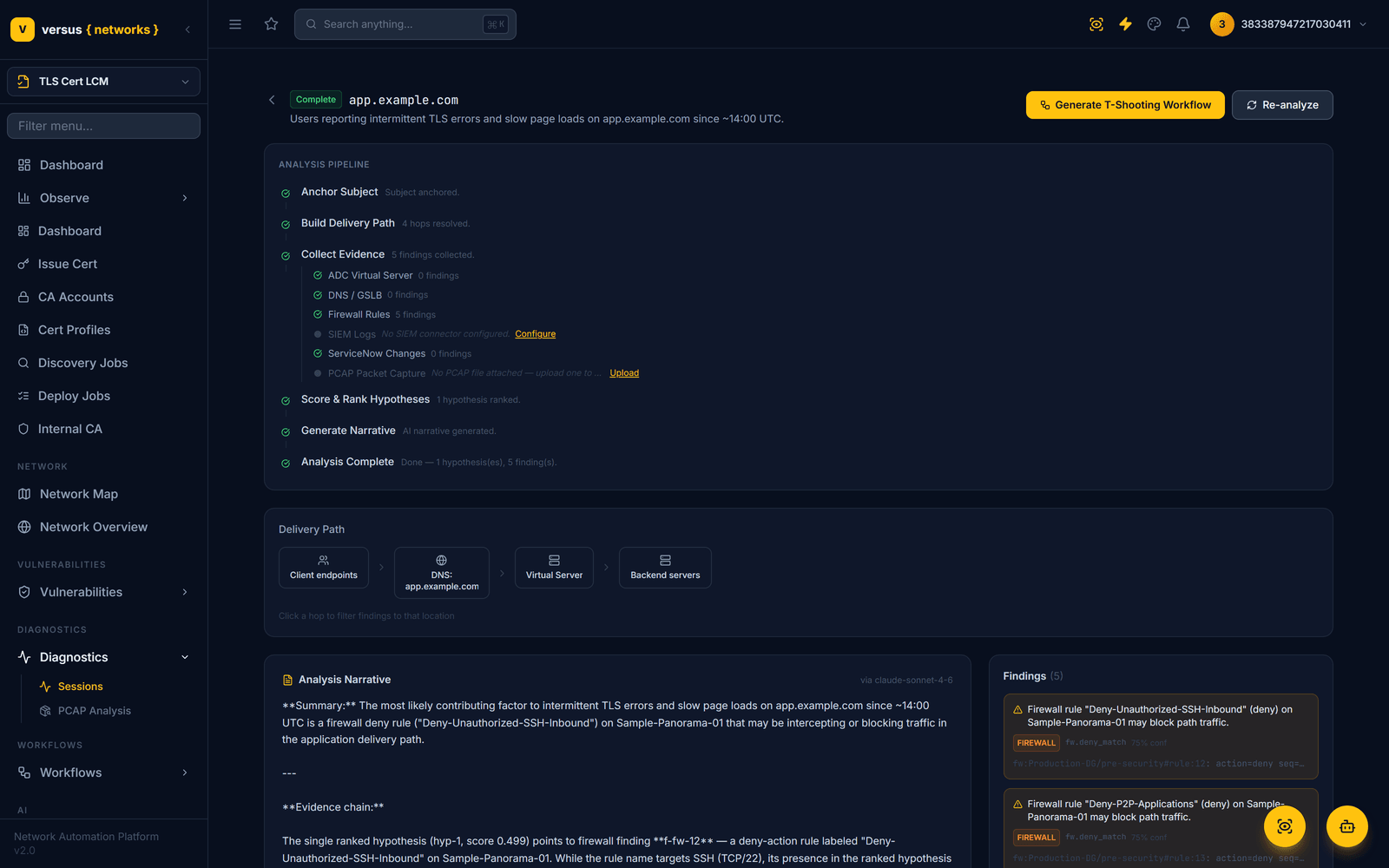The height and width of the screenshot is (868, 1389).
Task: Toggle the hamburger menu icon
Action: click(235, 24)
